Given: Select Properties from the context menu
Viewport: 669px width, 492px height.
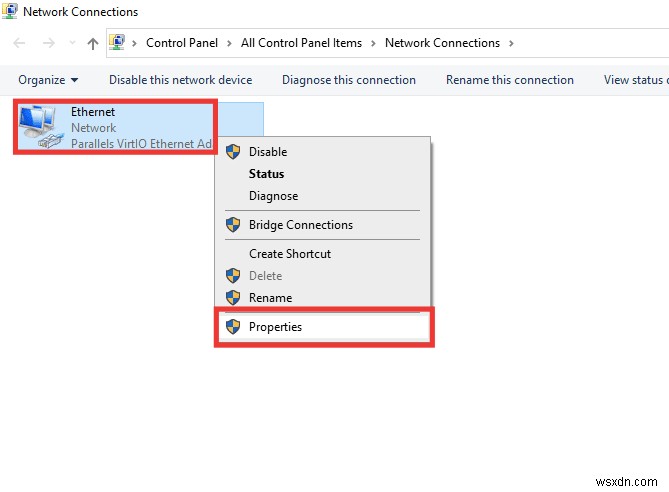Looking at the screenshot, I should click(275, 327).
